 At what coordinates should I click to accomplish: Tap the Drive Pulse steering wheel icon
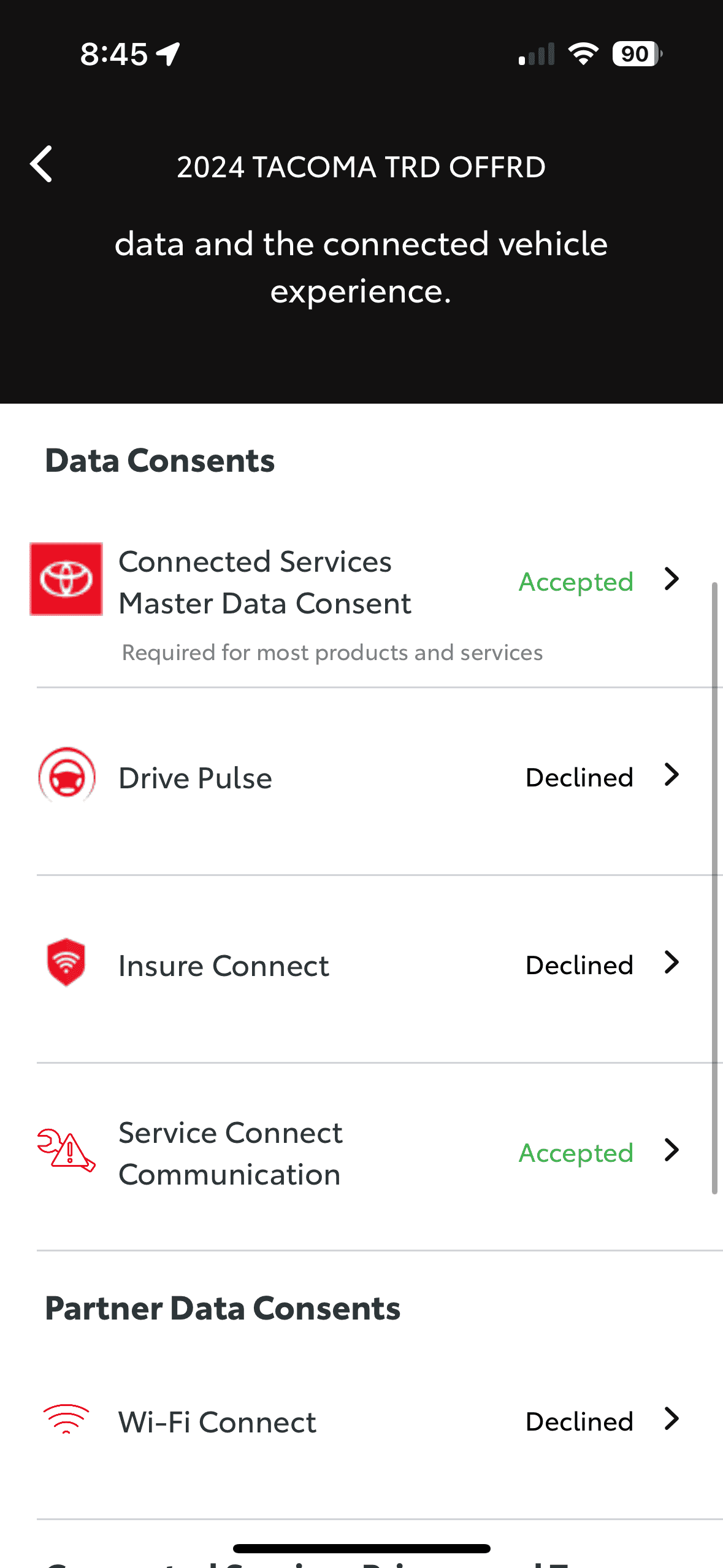click(x=67, y=775)
